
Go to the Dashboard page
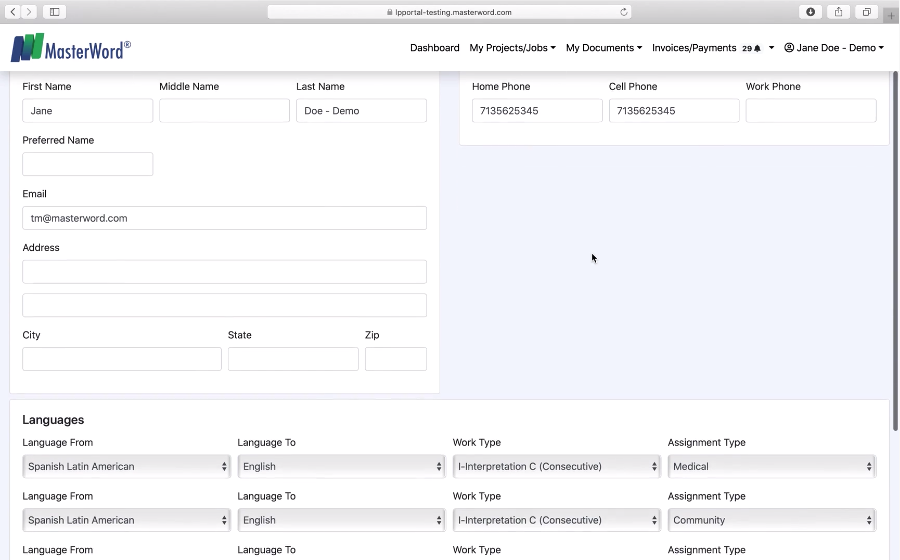point(434,48)
